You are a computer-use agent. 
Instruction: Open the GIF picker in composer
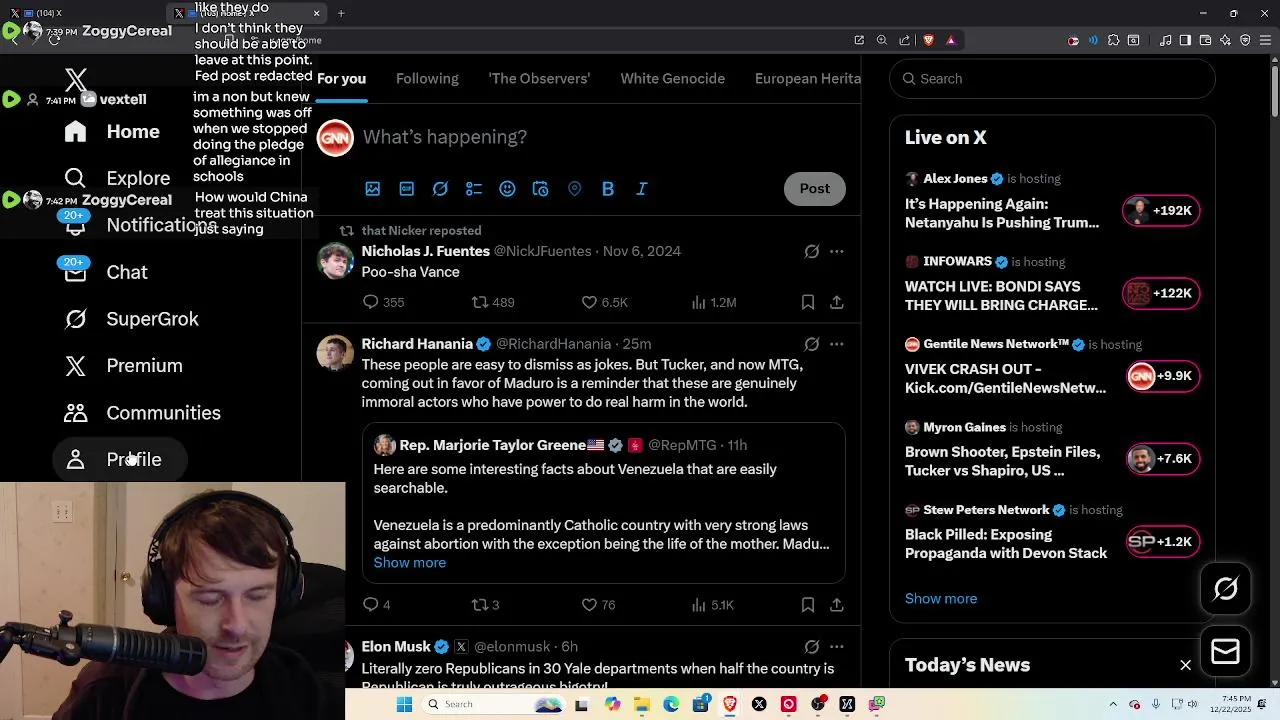407,189
